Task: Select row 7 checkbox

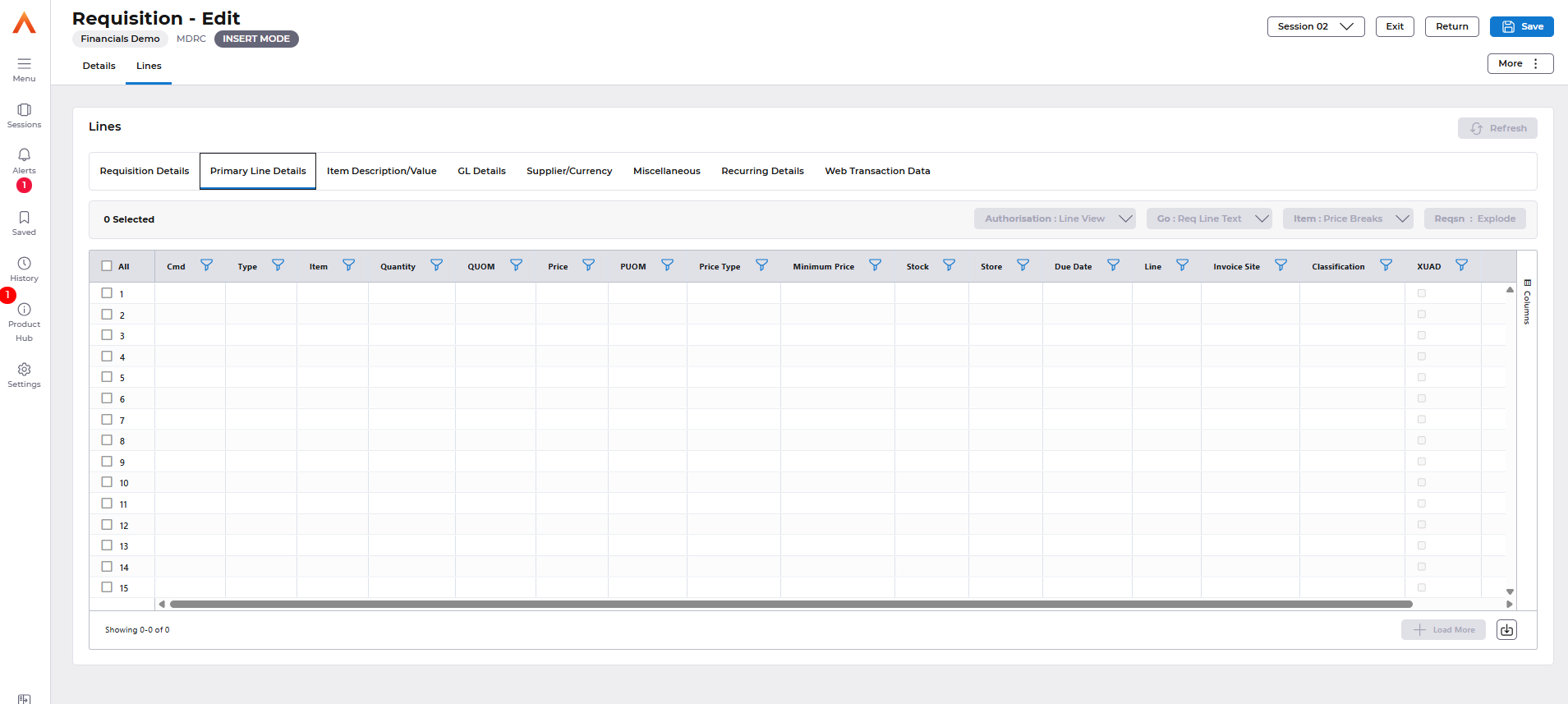Action: click(107, 419)
